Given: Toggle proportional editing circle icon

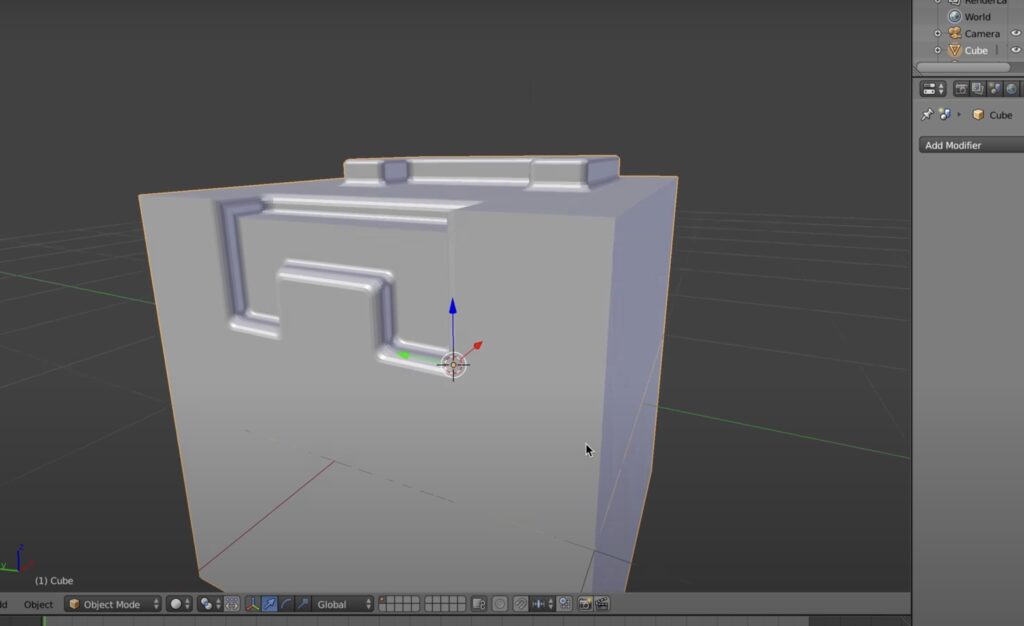Looking at the screenshot, I should click(x=500, y=604).
